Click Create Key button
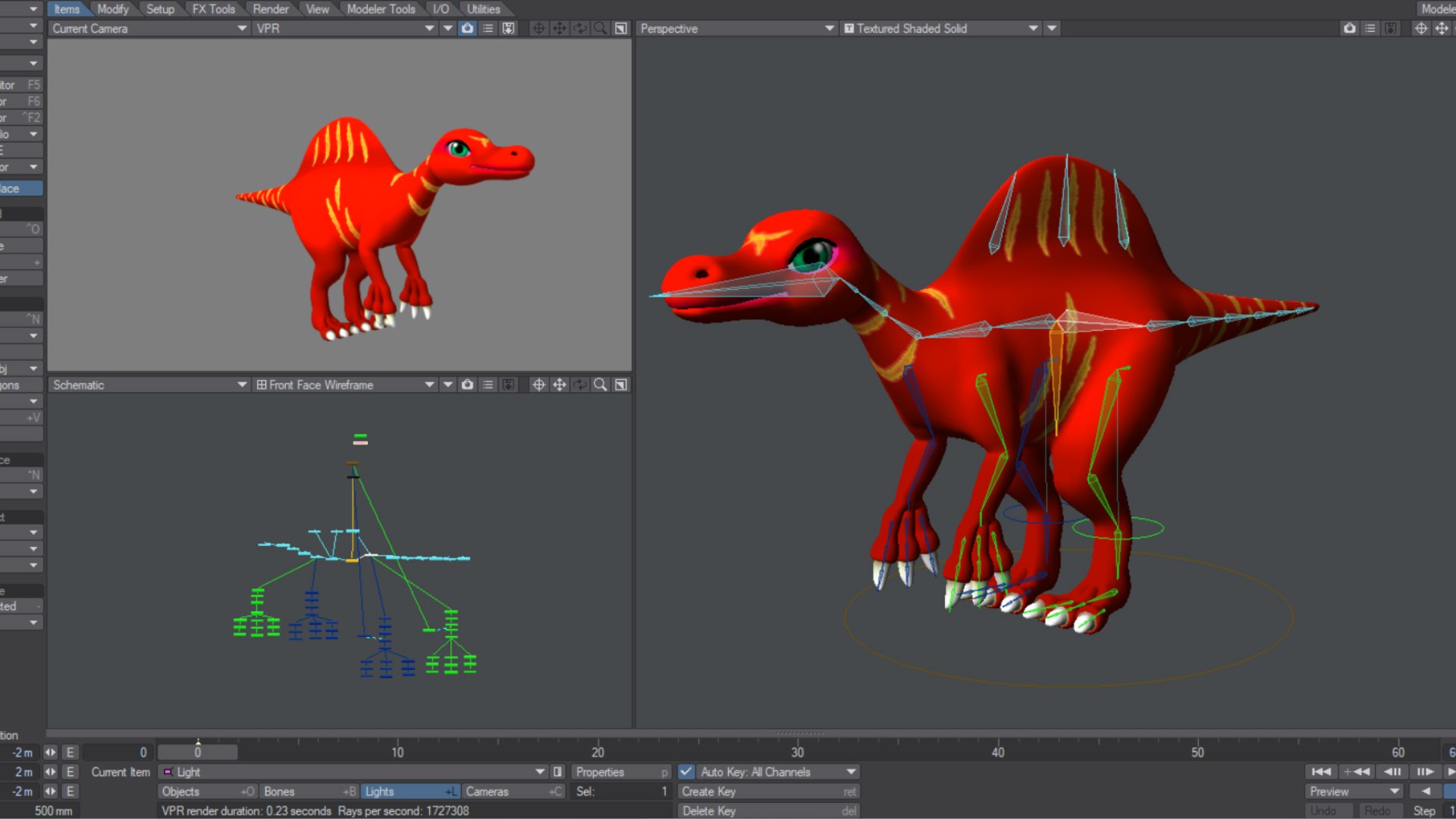 (x=768, y=791)
